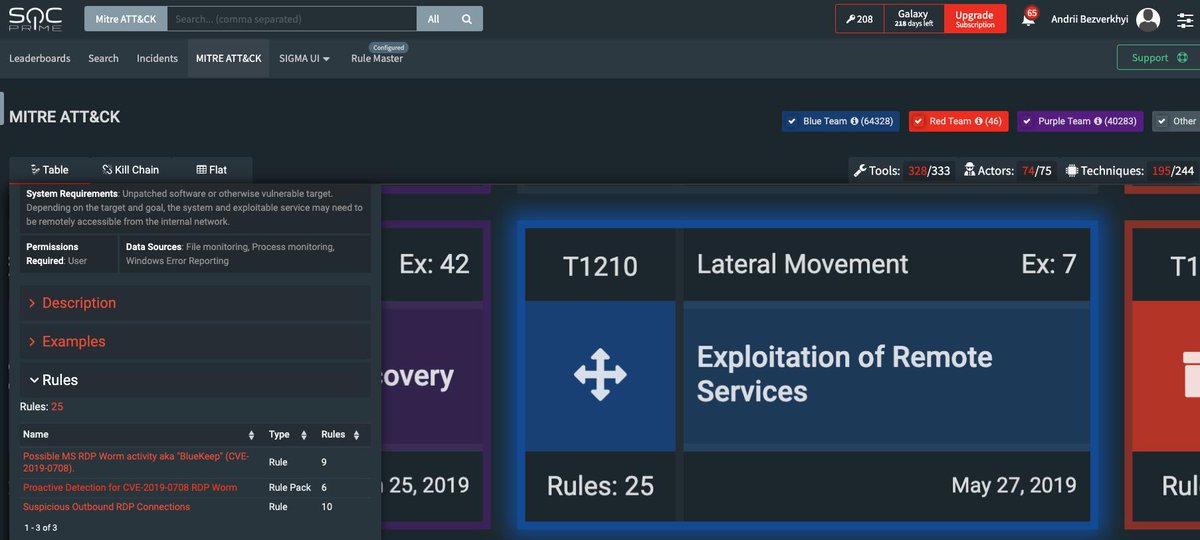Image resolution: width=1200 pixels, height=540 pixels.
Task: Click the info icon in Red Team filter
Action: pyautogui.click(x=978, y=121)
